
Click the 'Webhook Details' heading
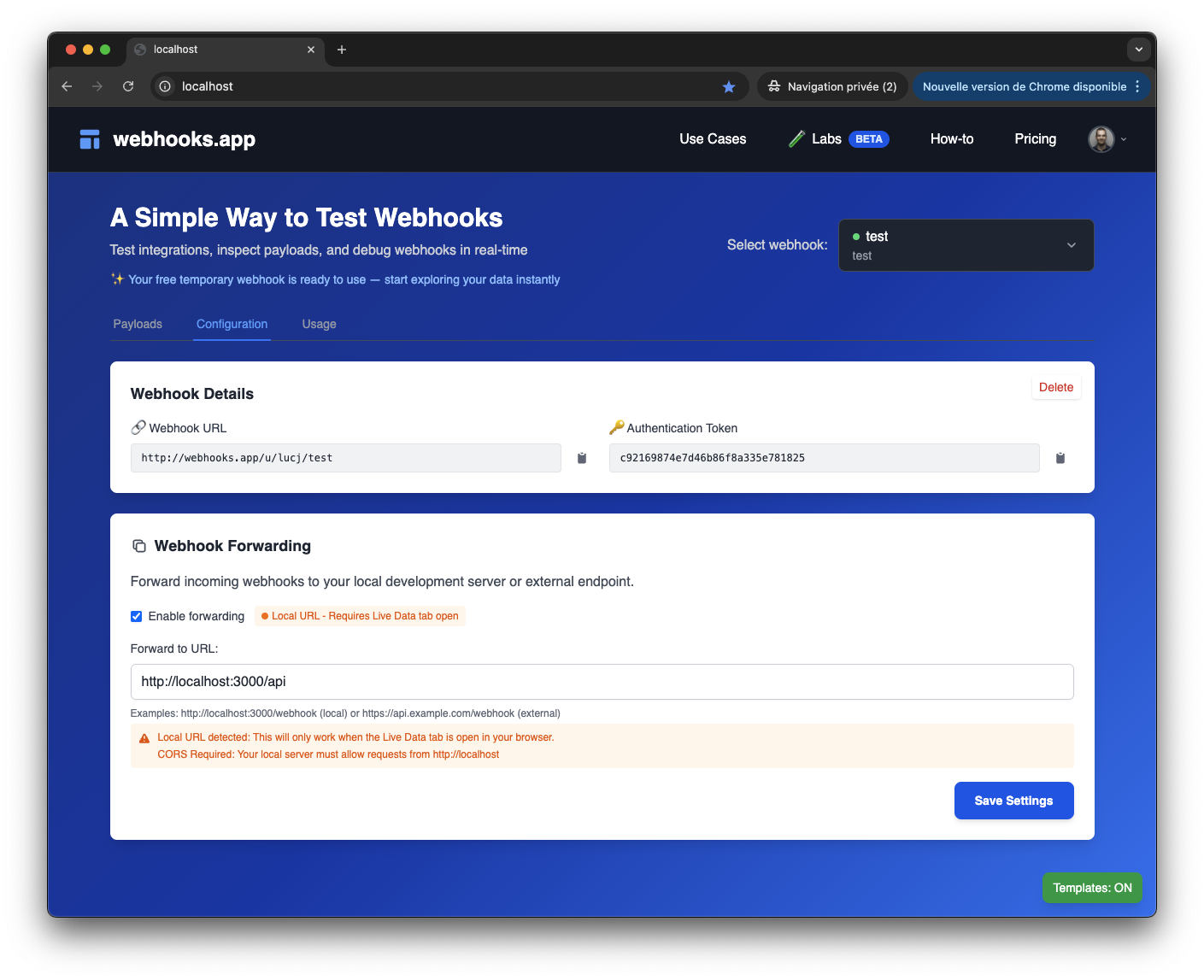click(x=192, y=394)
